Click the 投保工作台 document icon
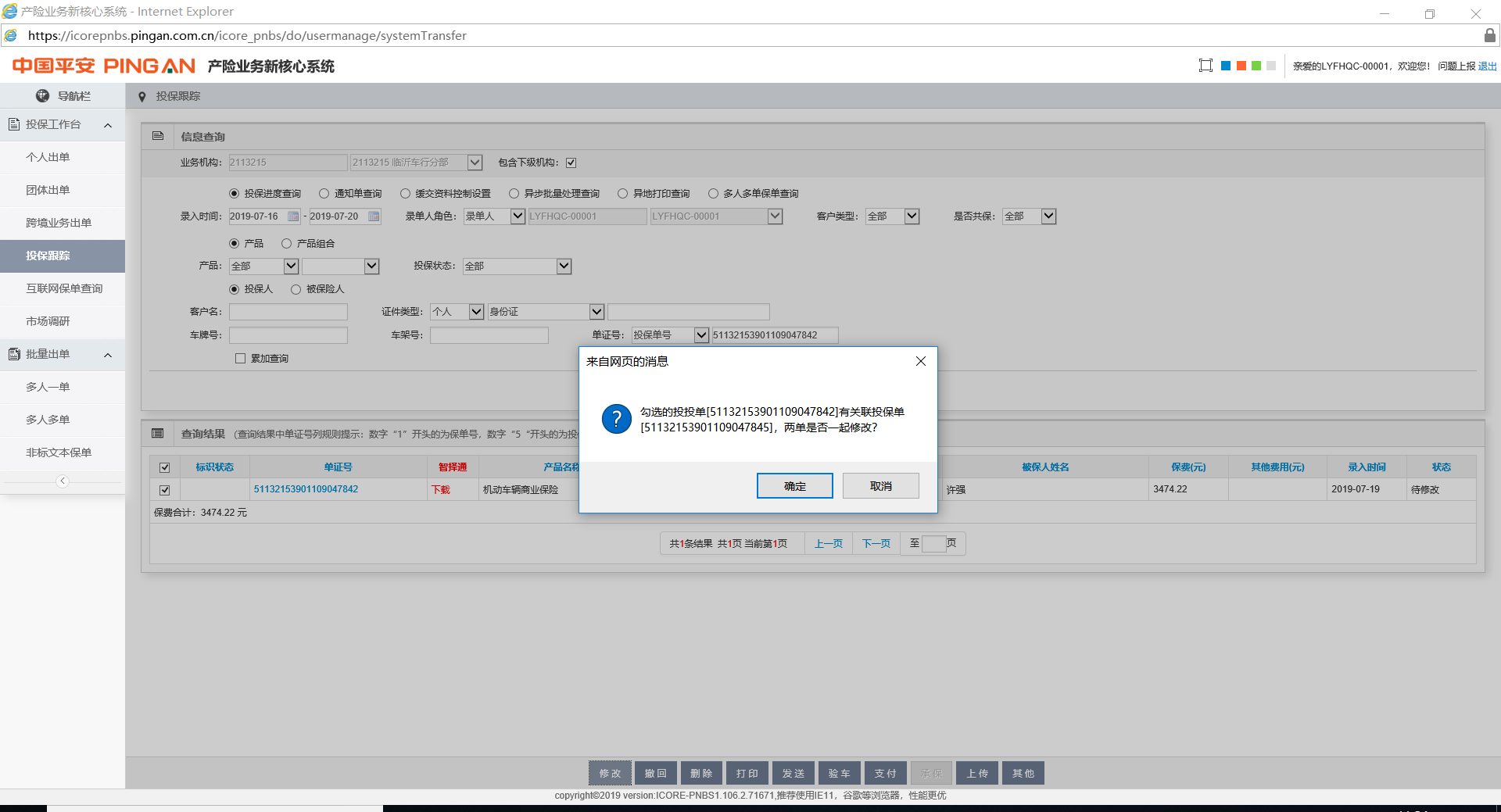 pos(14,124)
